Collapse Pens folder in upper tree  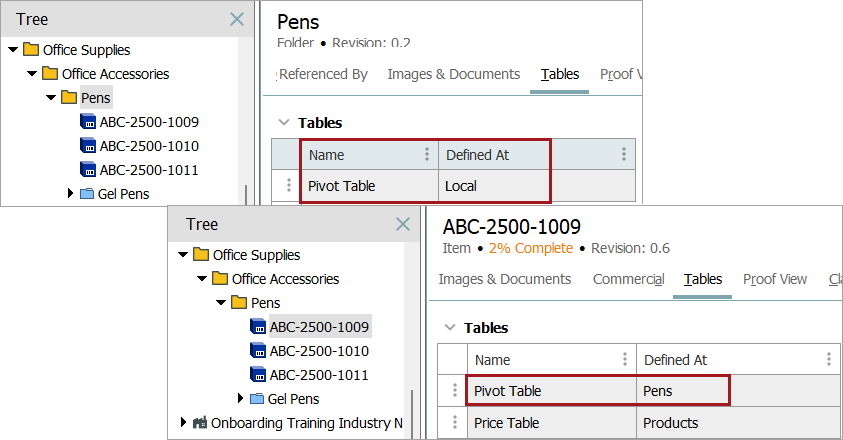click(x=51, y=98)
